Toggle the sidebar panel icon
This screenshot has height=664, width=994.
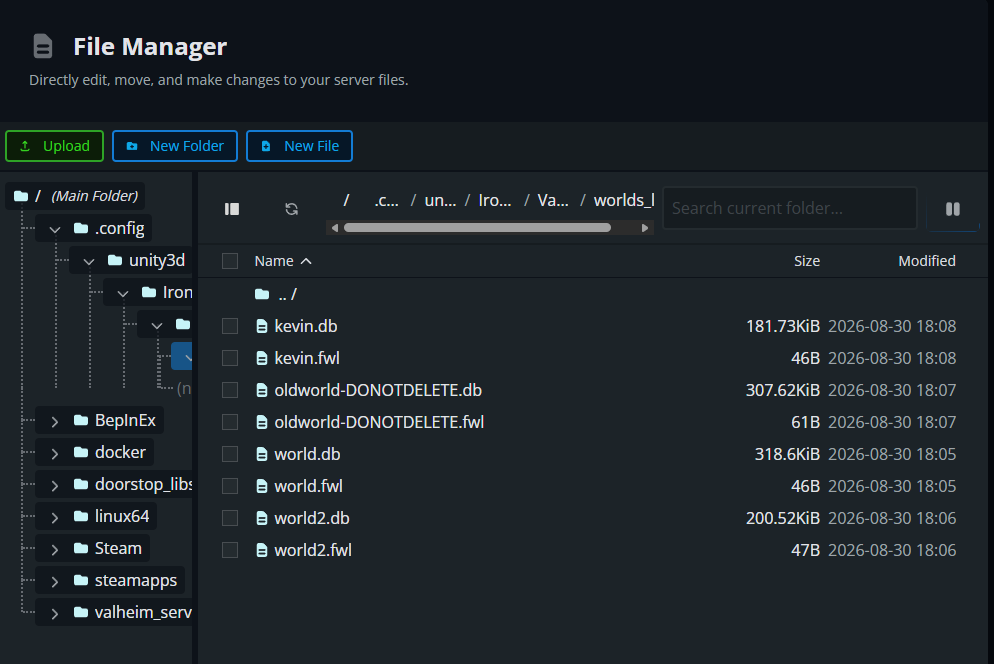(232, 209)
